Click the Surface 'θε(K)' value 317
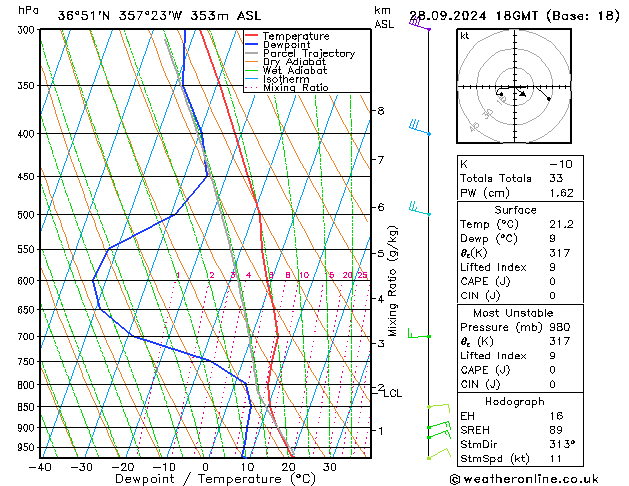 (x=560, y=253)
